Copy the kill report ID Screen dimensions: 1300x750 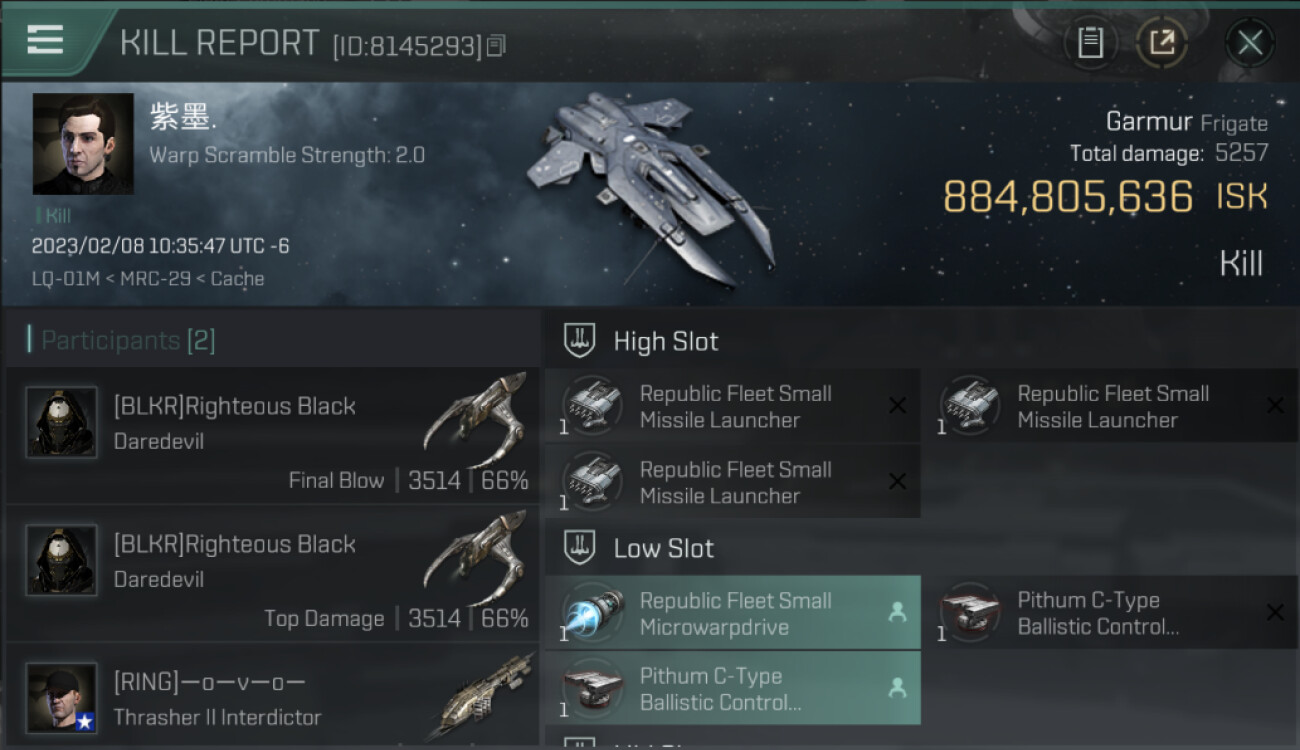[x=497, y=45]
